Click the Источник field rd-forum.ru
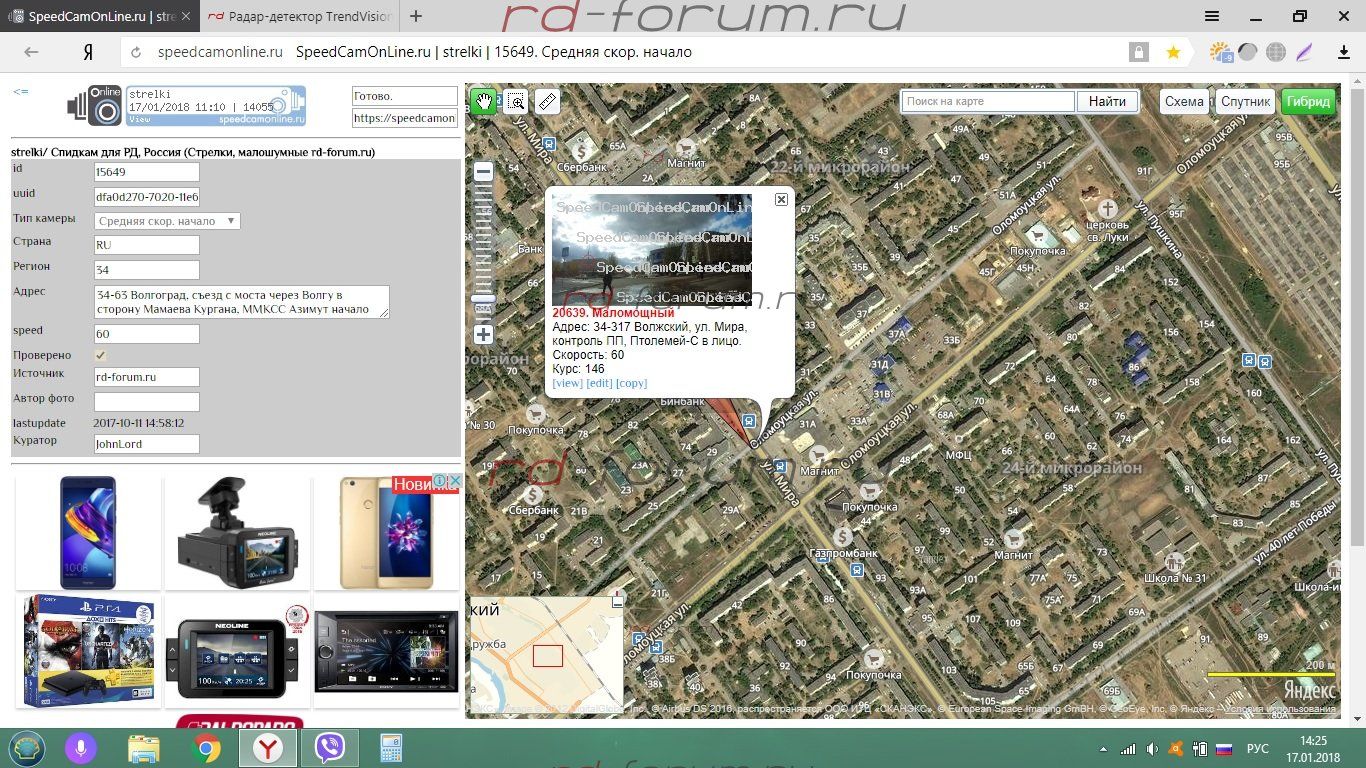Viewport: 1366px width, 768px height. click(146, 377)
